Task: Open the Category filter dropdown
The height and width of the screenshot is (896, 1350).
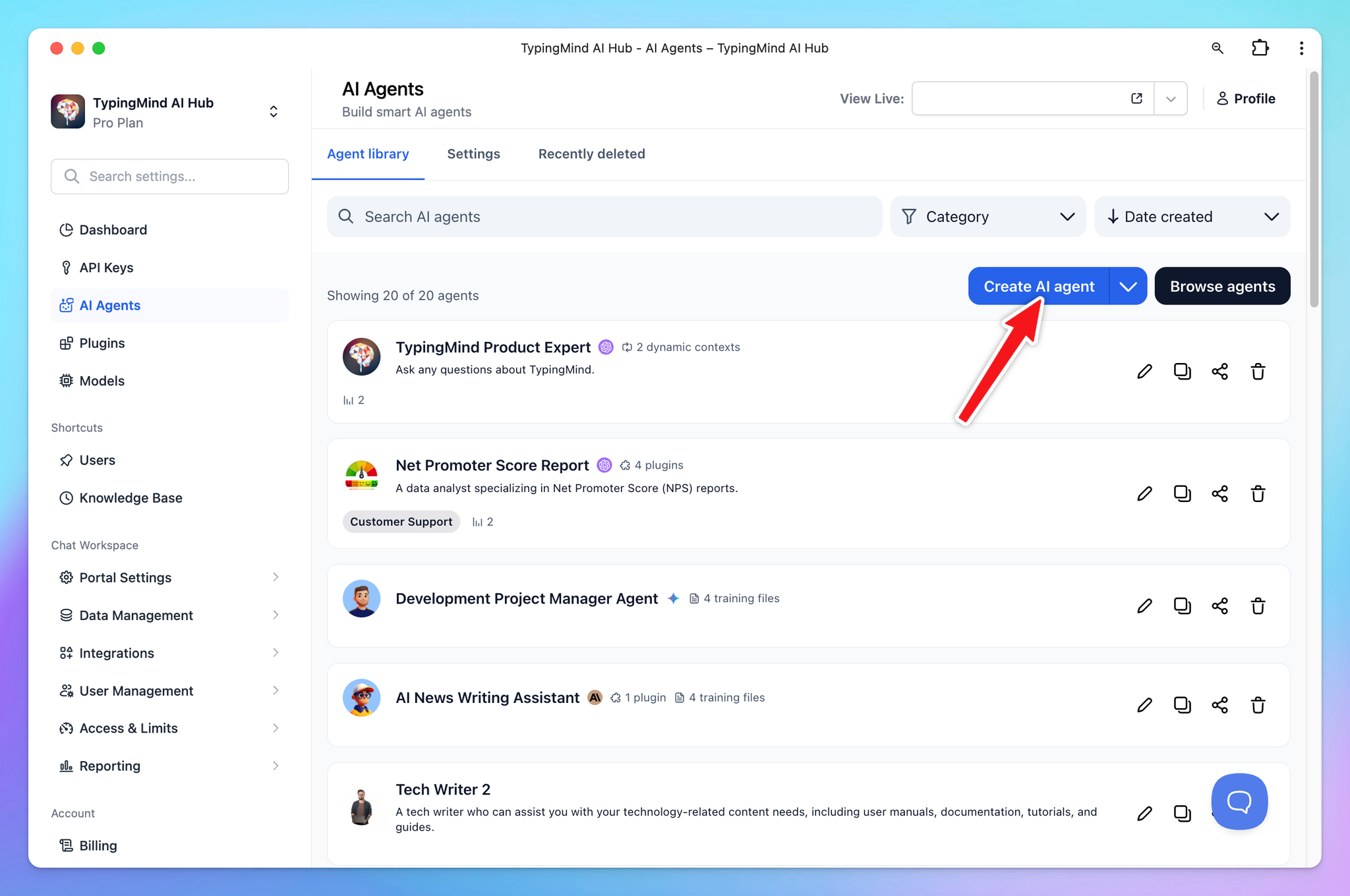Action: point(987,216)
